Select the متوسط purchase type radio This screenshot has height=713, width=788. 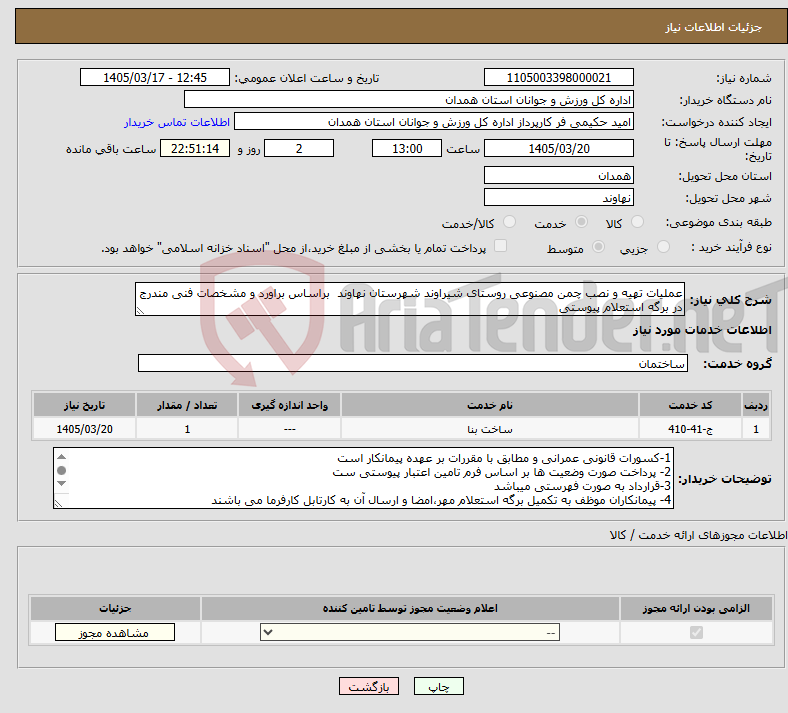pos(599,247)
